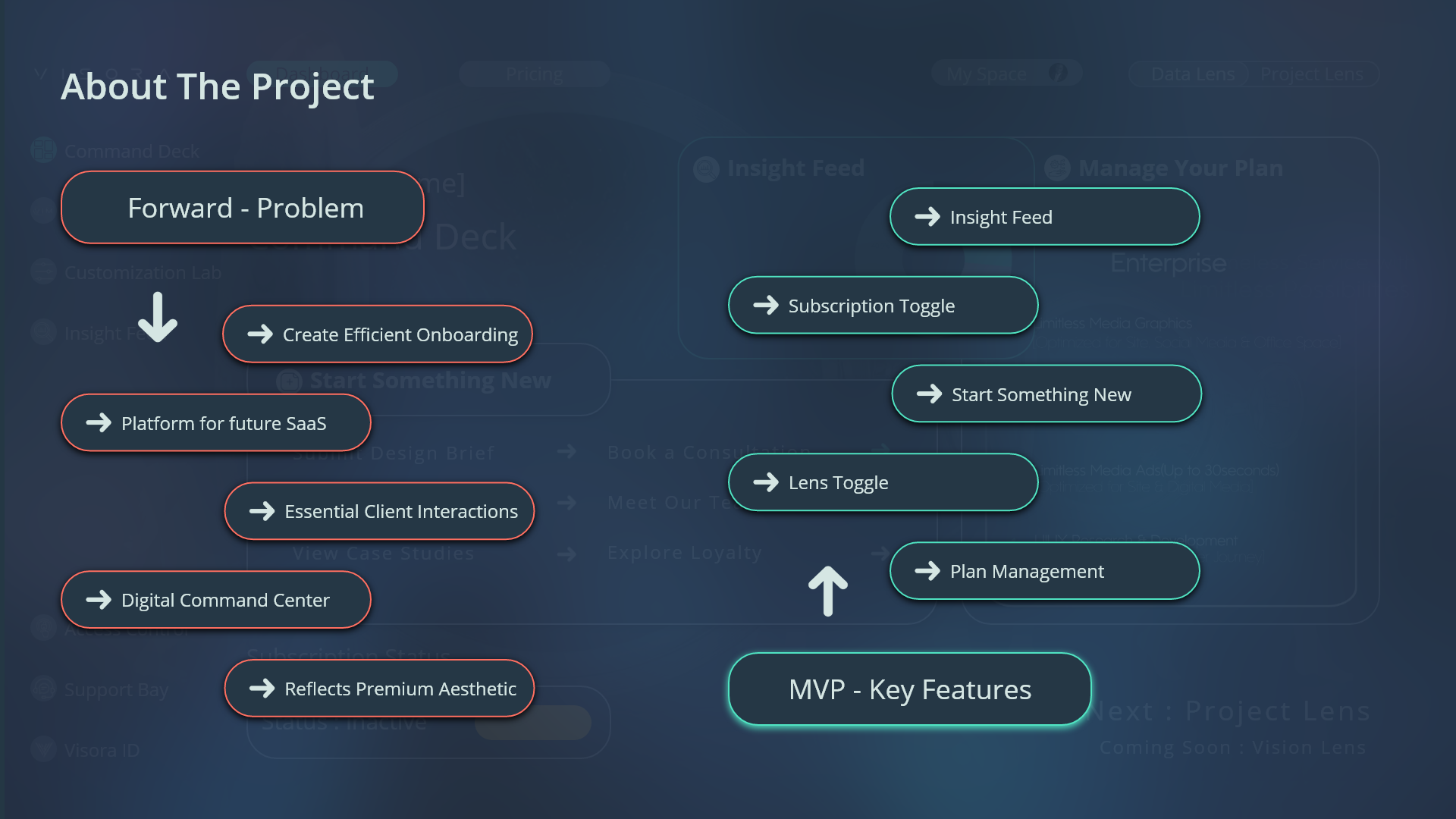
Task: Click the arrow icon in Start Something New pill
Action: click(x=929, y=394)
